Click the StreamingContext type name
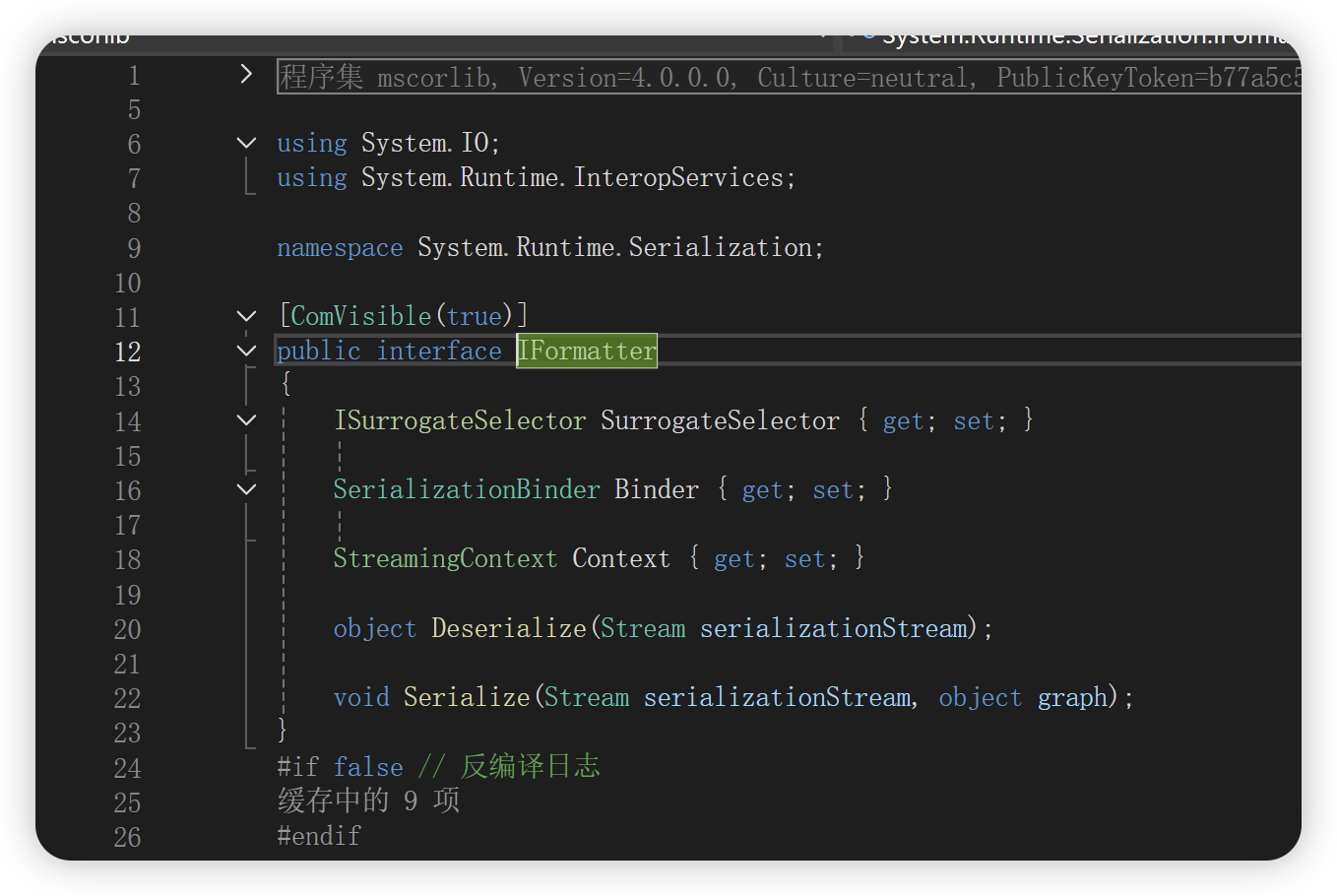1337x896 pixels. coord(445,558)
